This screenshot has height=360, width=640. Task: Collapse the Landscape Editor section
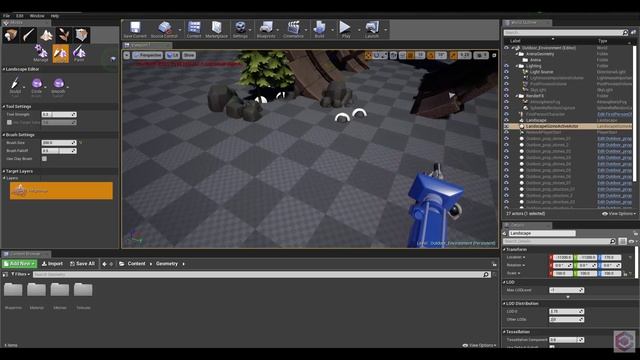[4, 69]
